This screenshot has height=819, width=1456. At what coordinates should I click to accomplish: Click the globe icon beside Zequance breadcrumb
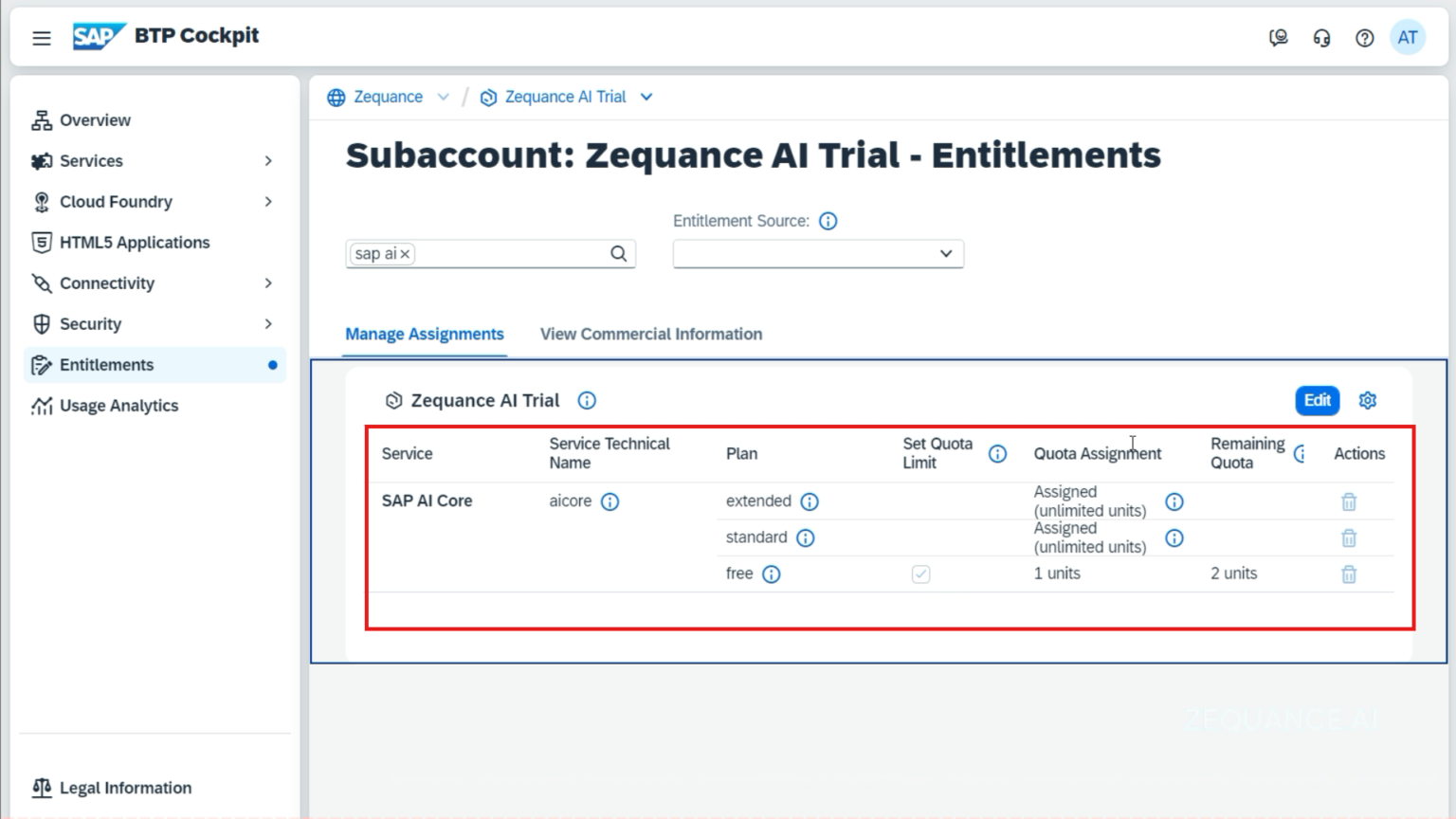(336, 97)
